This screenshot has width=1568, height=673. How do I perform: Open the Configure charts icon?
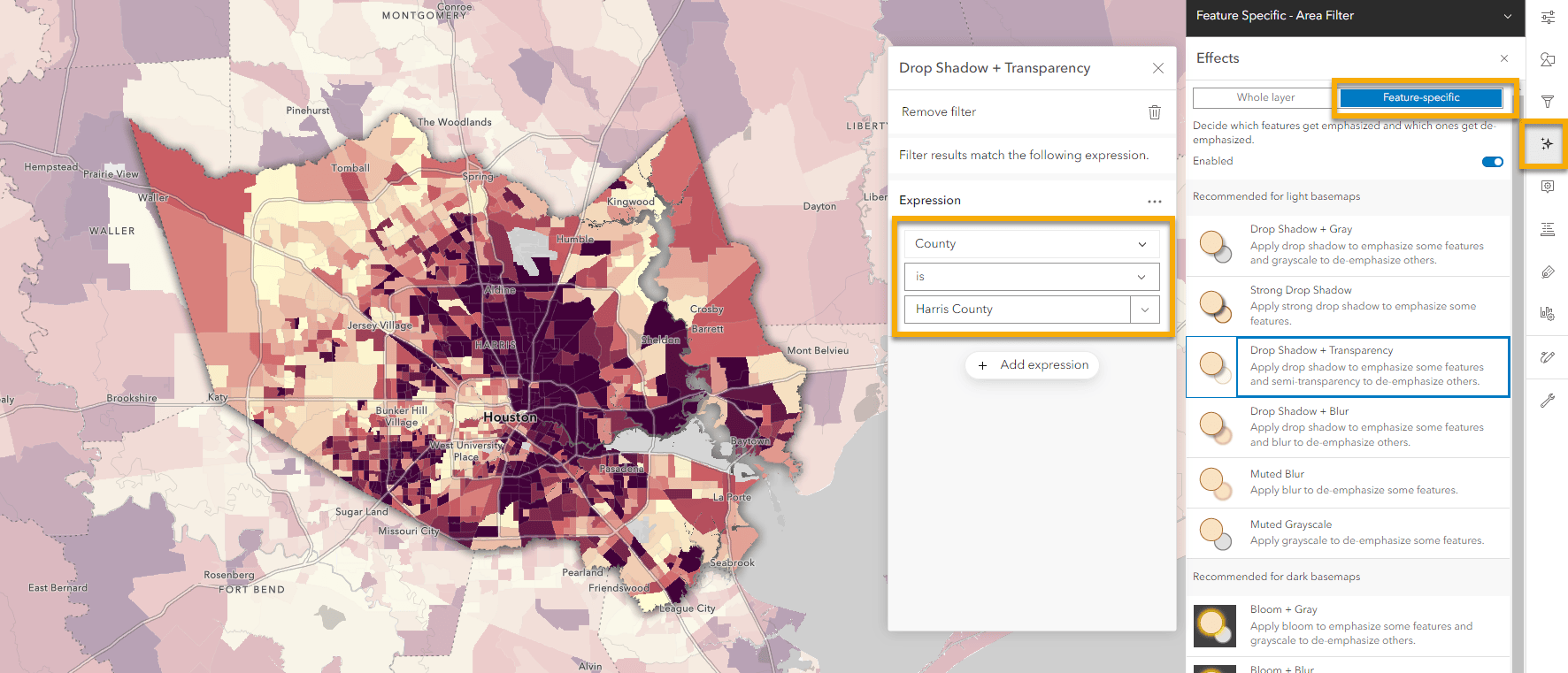(1548, 314)
